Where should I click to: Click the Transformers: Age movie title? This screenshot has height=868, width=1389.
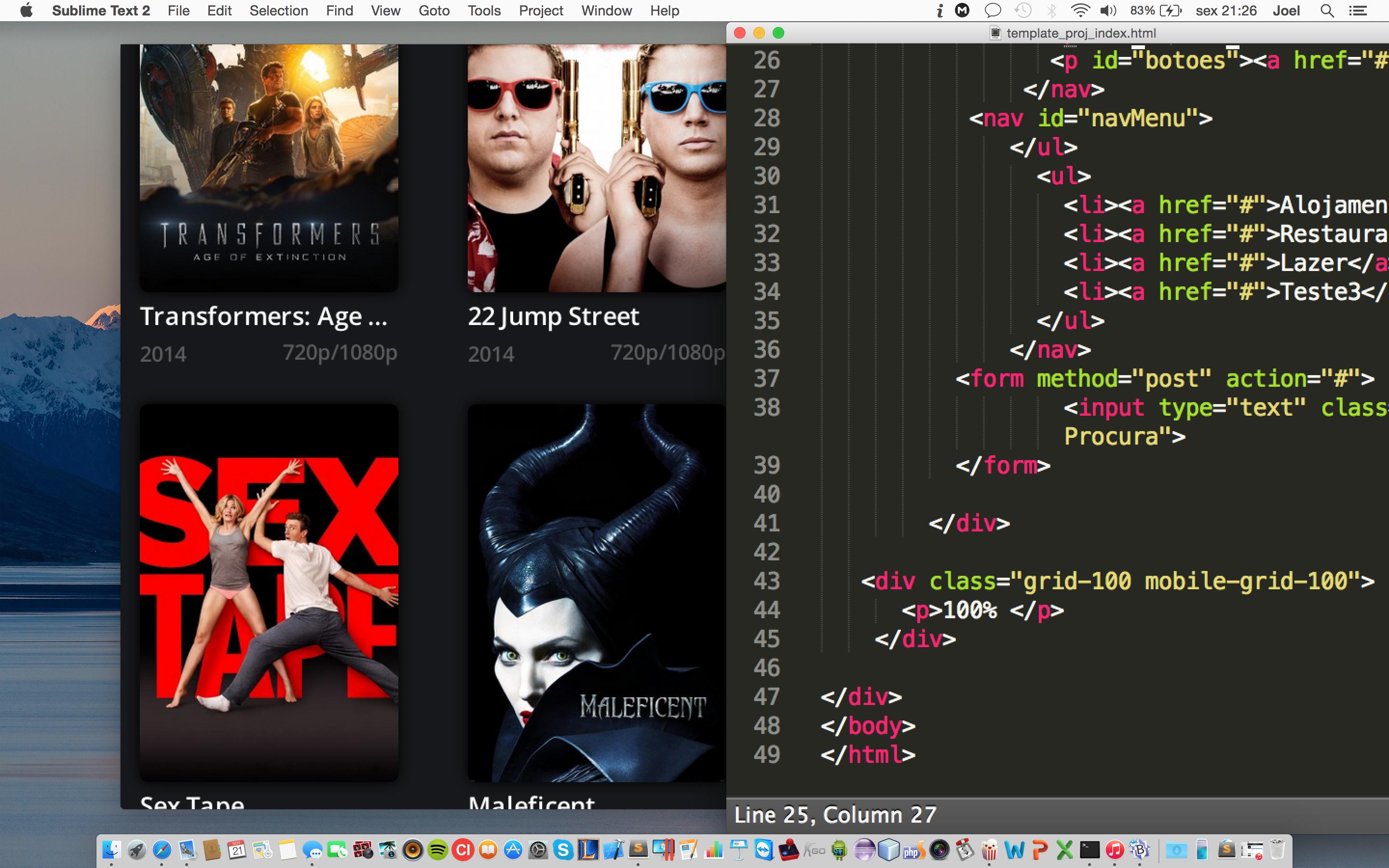pos(263,316)
